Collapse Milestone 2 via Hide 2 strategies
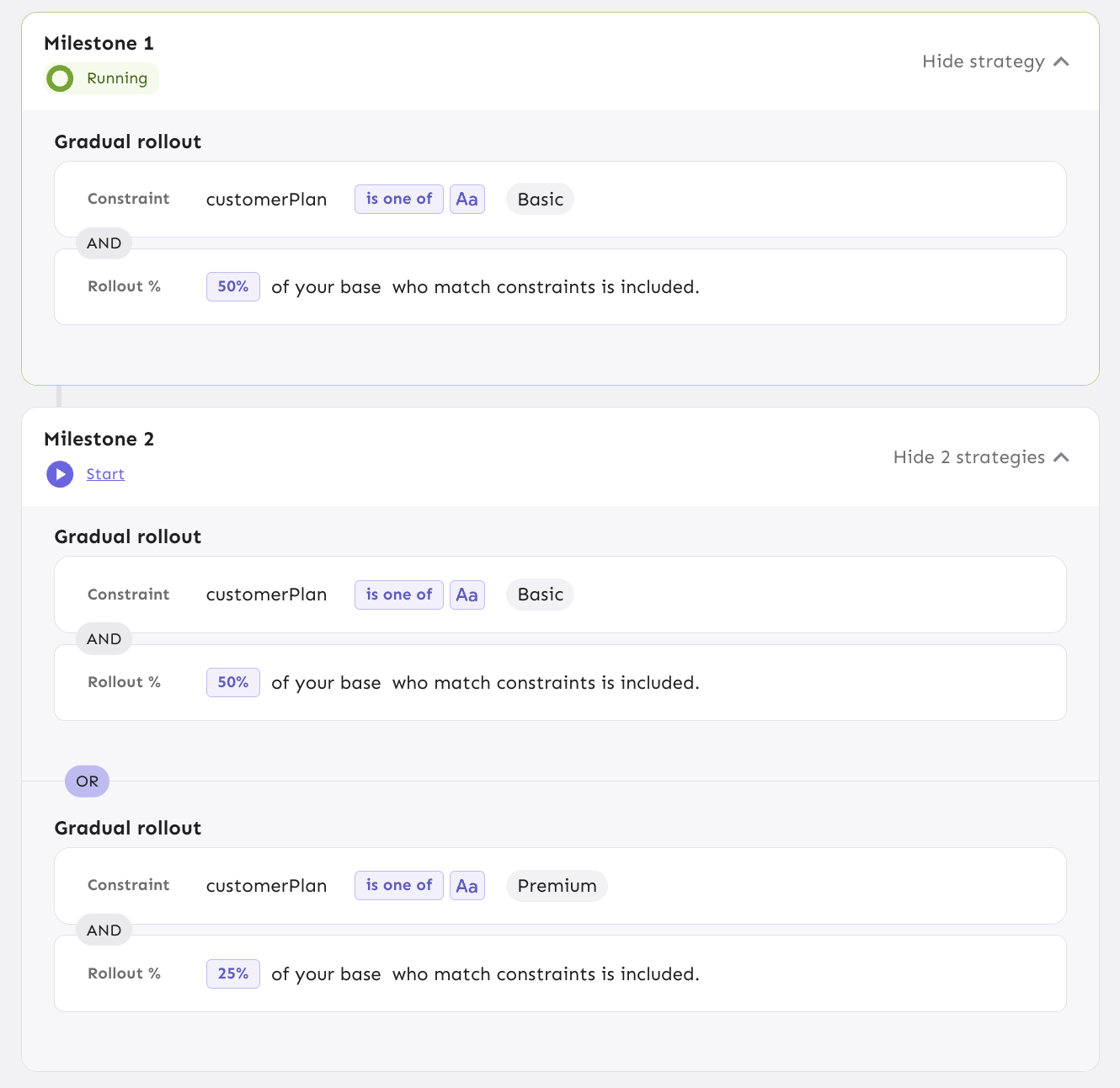 [x=968, y=457]
